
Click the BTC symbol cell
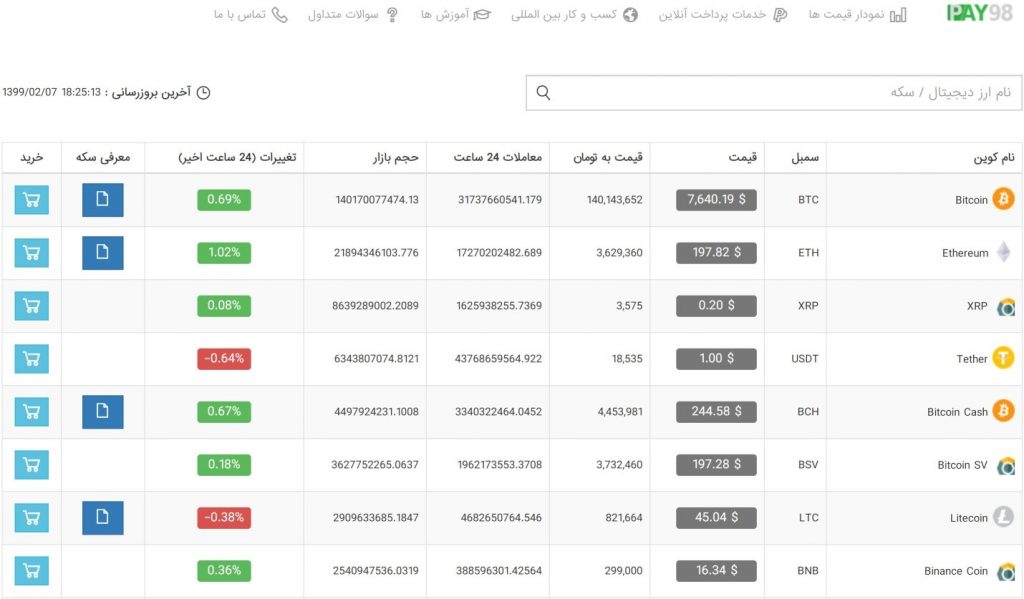(x=808, y=200)
